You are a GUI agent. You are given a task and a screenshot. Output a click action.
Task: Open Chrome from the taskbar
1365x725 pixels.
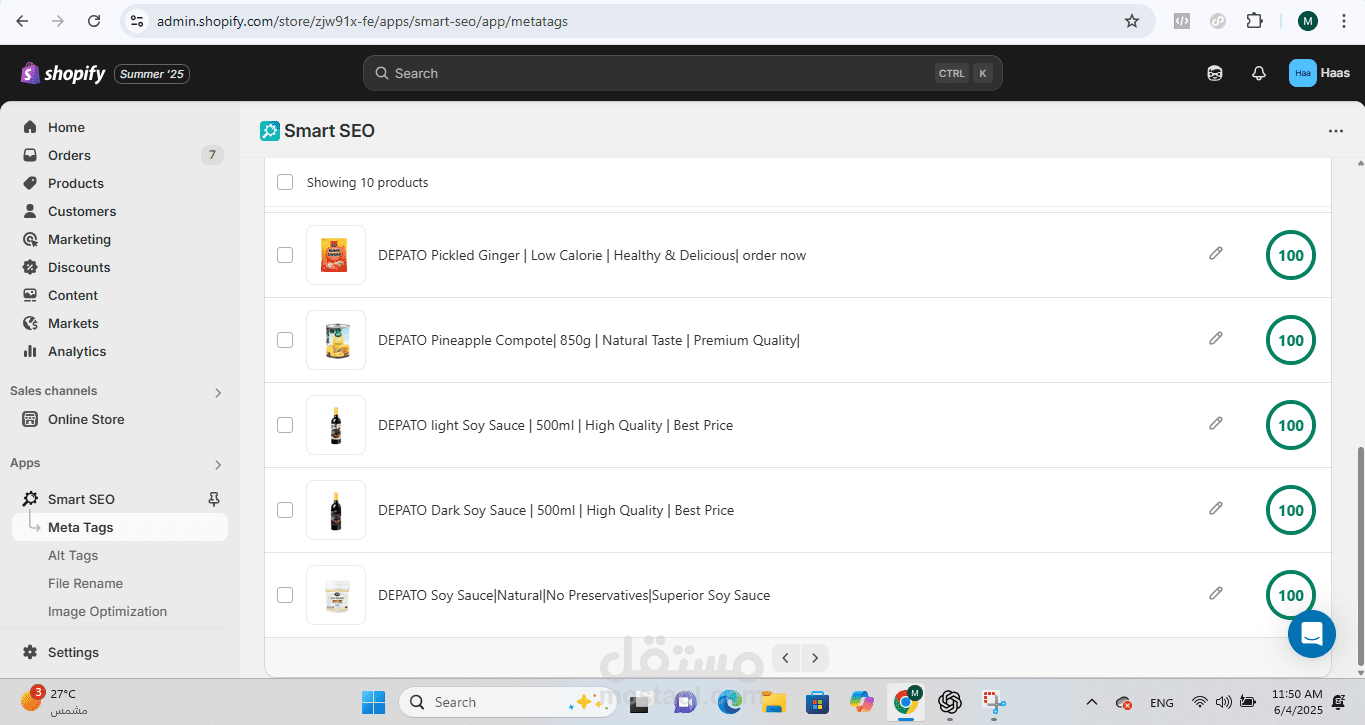click(907, 702)
